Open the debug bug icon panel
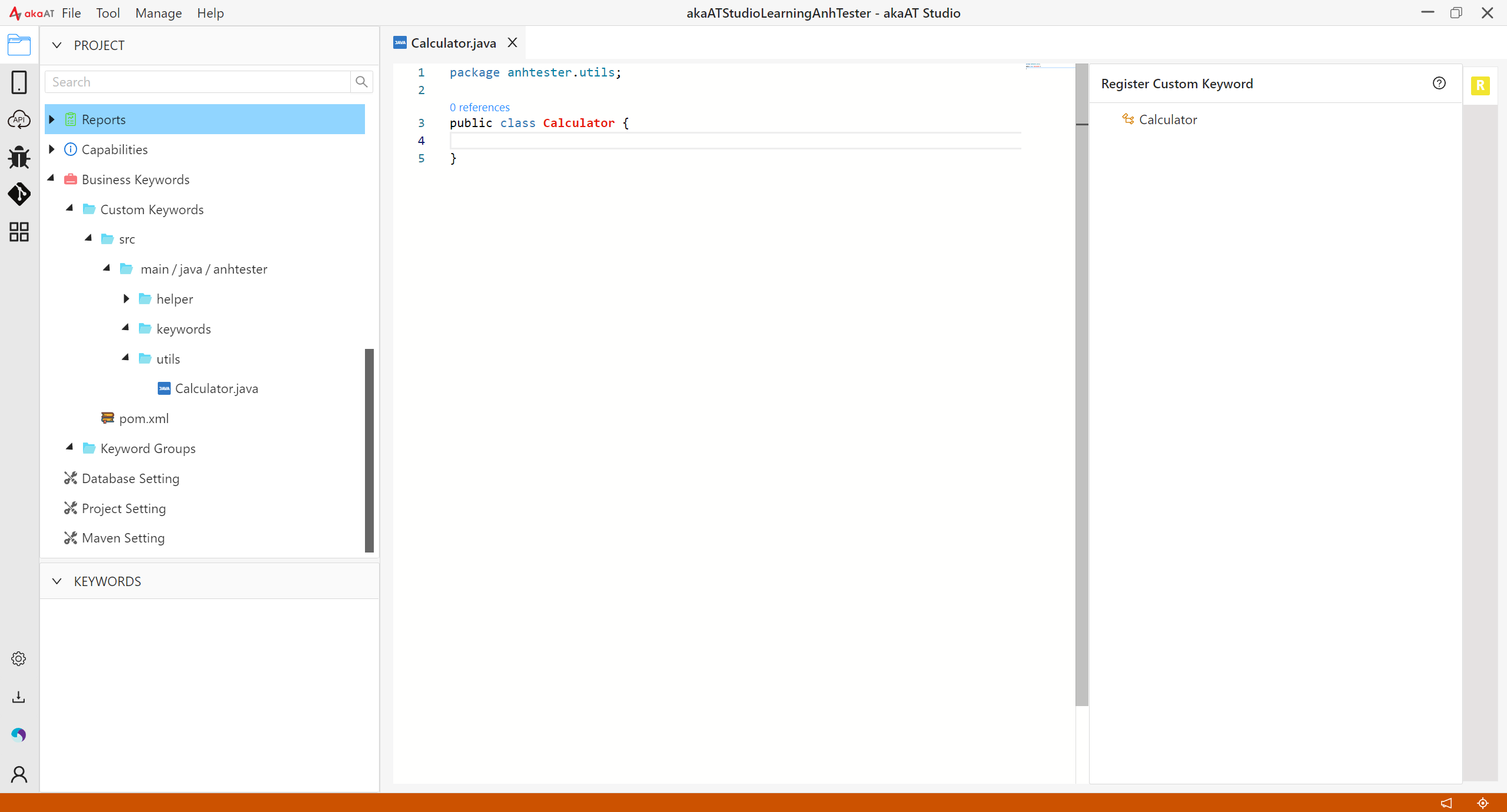This screenshot has height=812, width=1507. click(19, 157)
